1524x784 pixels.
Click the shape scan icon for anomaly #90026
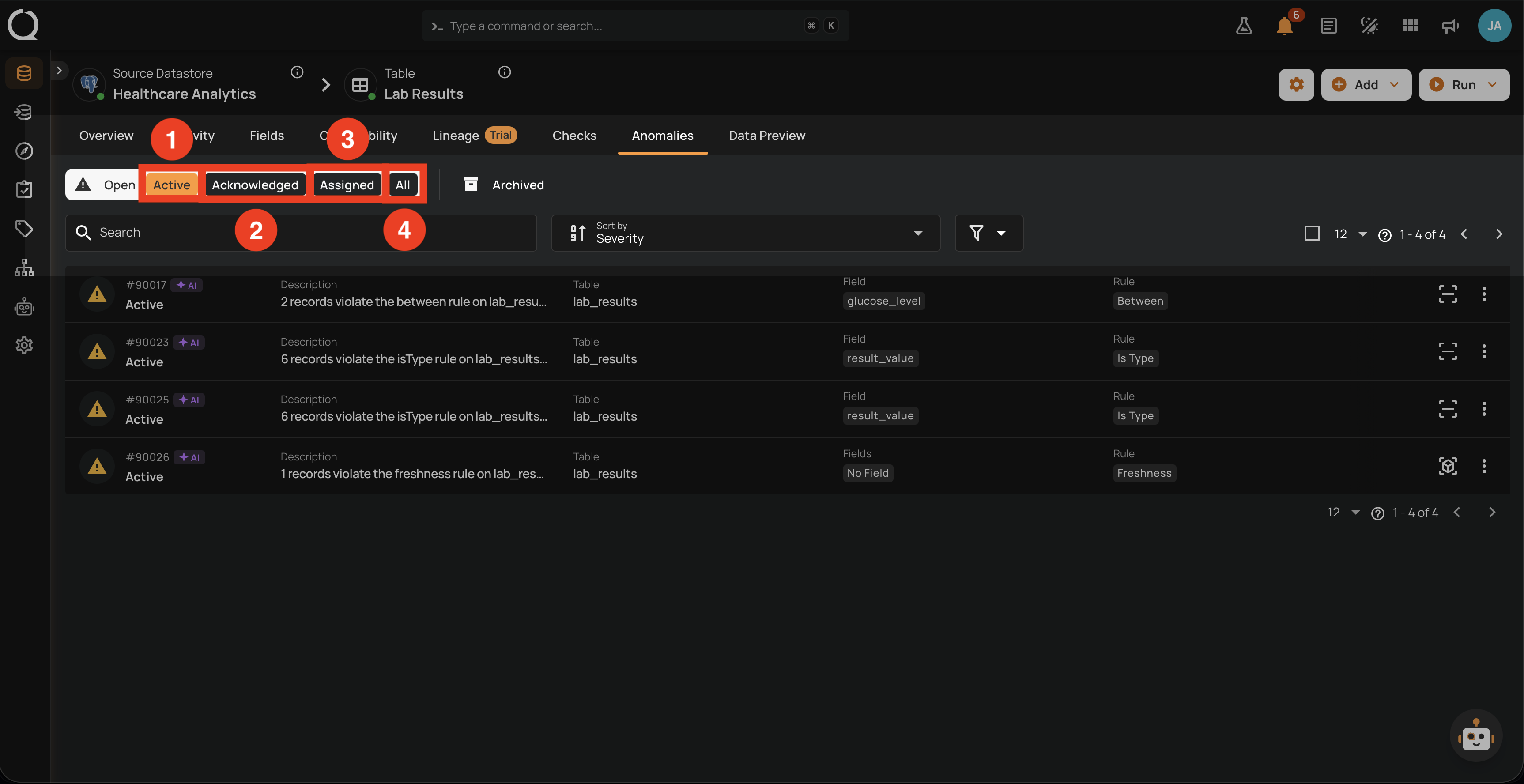[1448, 466]
